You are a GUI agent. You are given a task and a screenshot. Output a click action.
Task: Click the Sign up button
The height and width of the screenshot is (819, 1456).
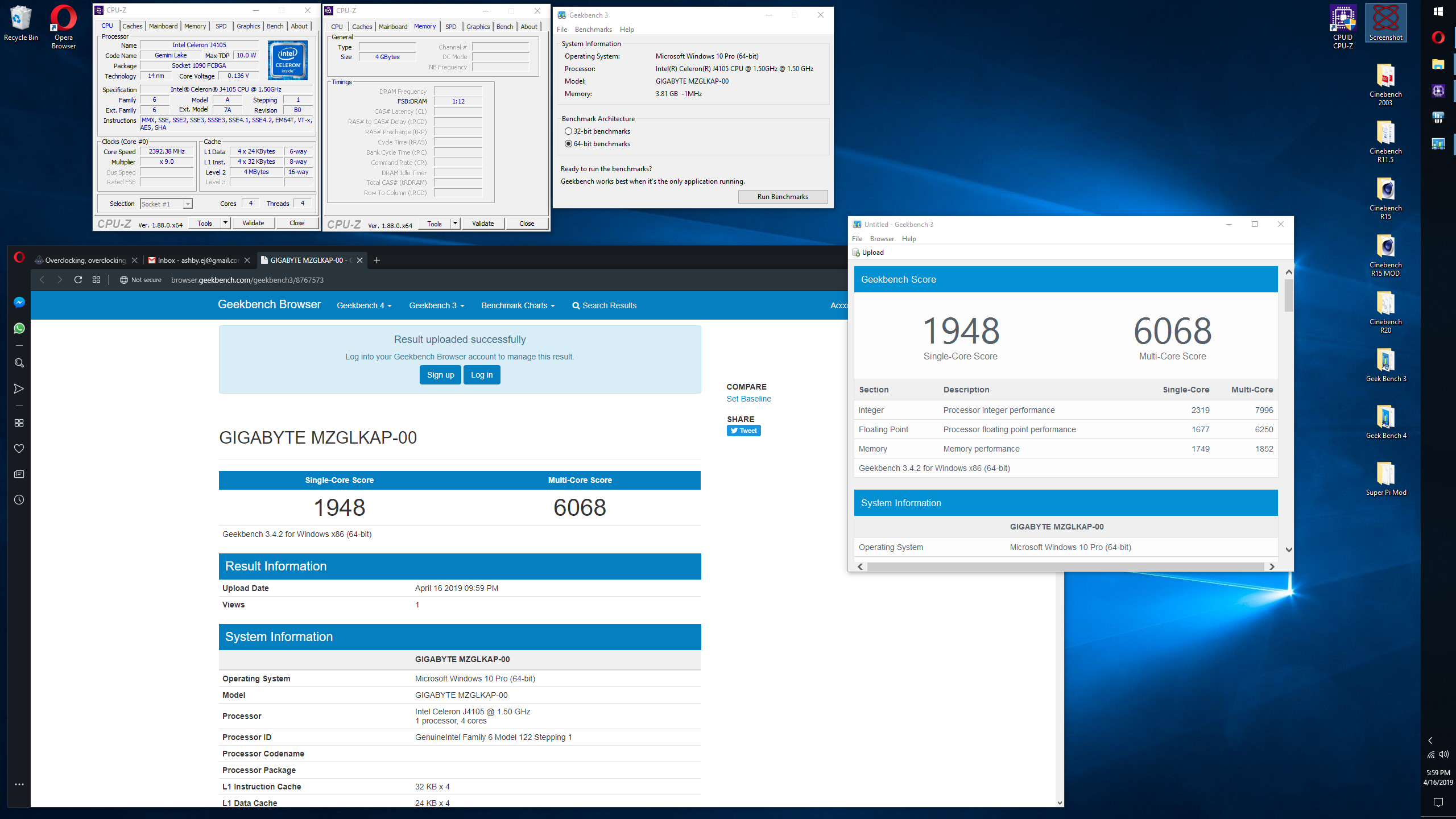[x=440, y=375]
